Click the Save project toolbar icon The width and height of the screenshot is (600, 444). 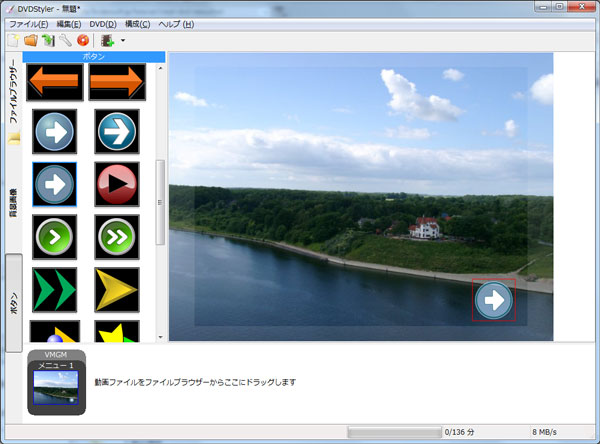tap(48, 40)
